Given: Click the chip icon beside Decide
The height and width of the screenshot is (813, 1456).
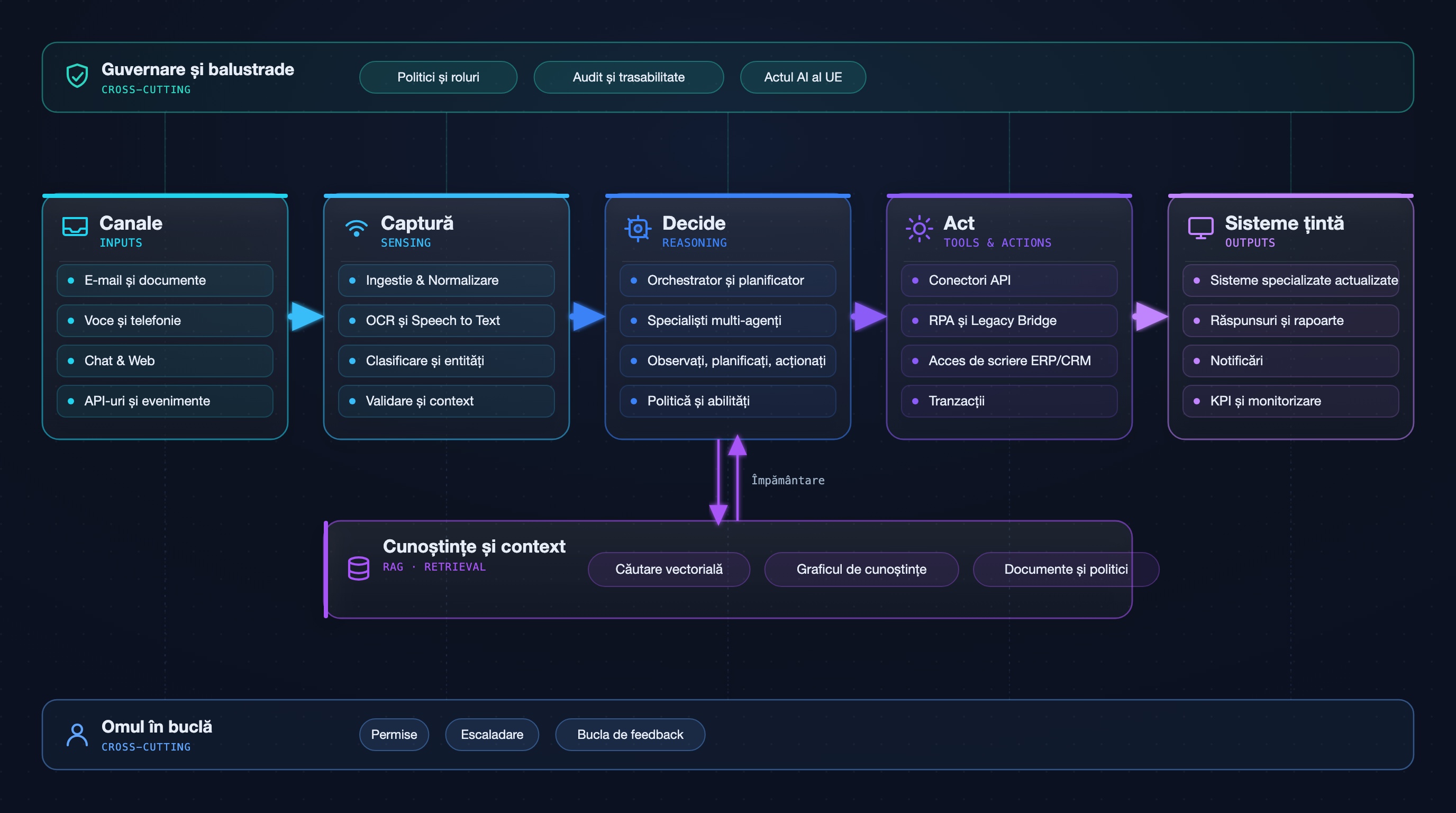Looking at the screenshot, I should (x=638, y=229).
